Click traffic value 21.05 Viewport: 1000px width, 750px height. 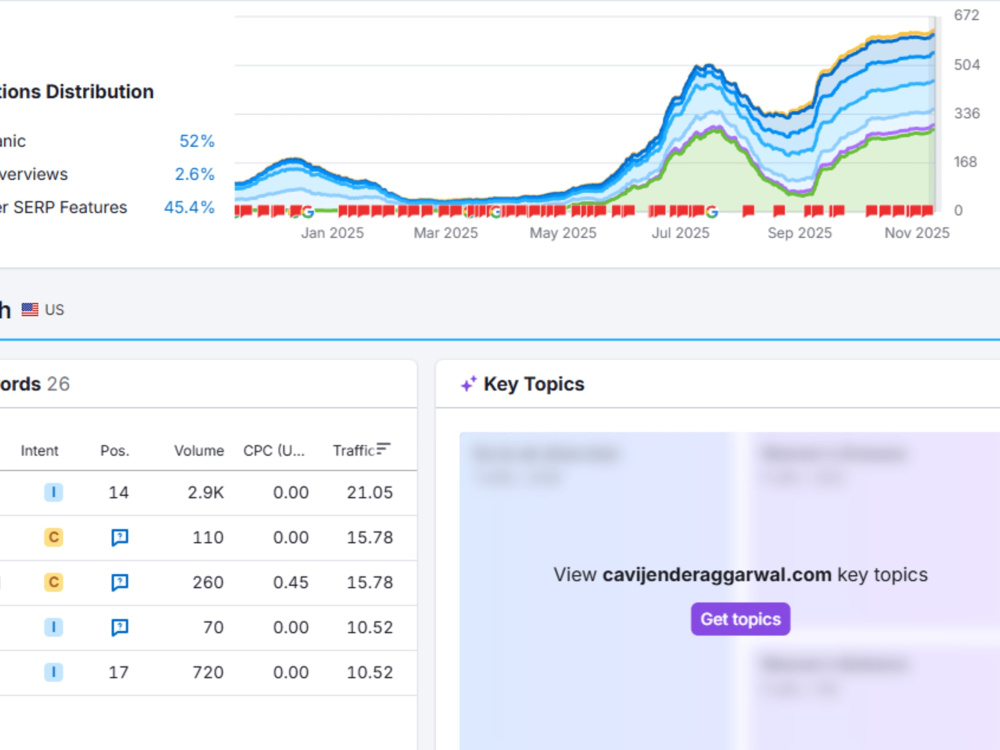(370, 492)
